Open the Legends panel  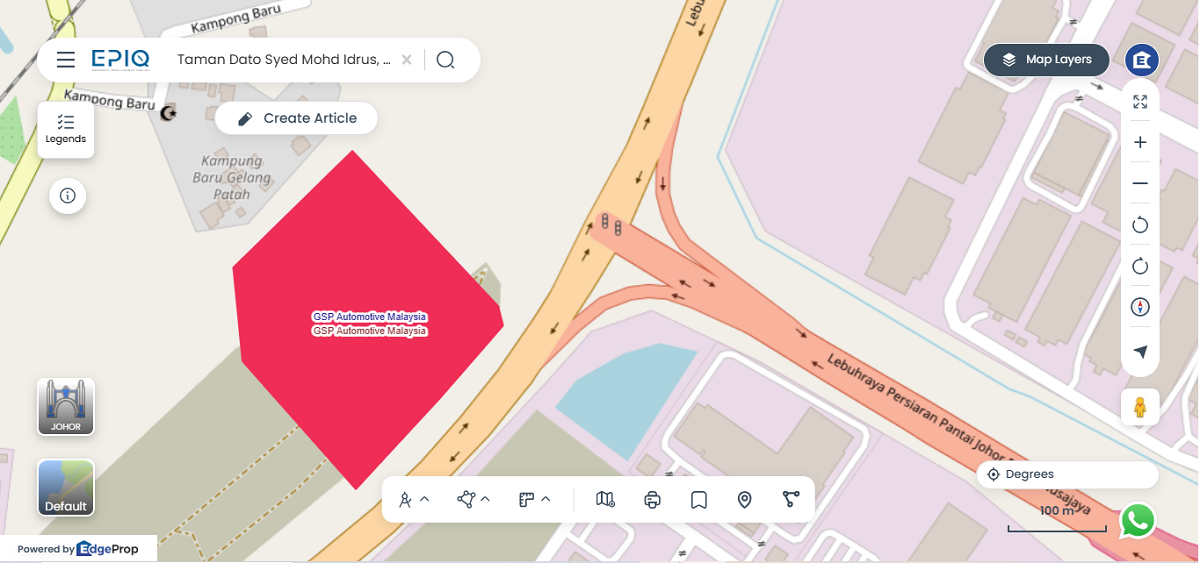coord(66,129)
